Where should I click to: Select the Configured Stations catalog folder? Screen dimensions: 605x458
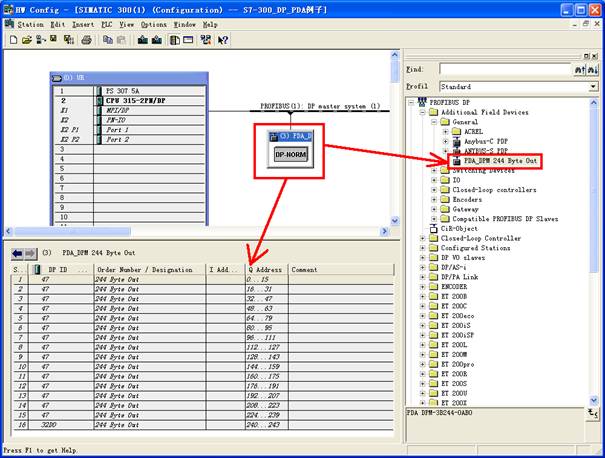[475, 248]
